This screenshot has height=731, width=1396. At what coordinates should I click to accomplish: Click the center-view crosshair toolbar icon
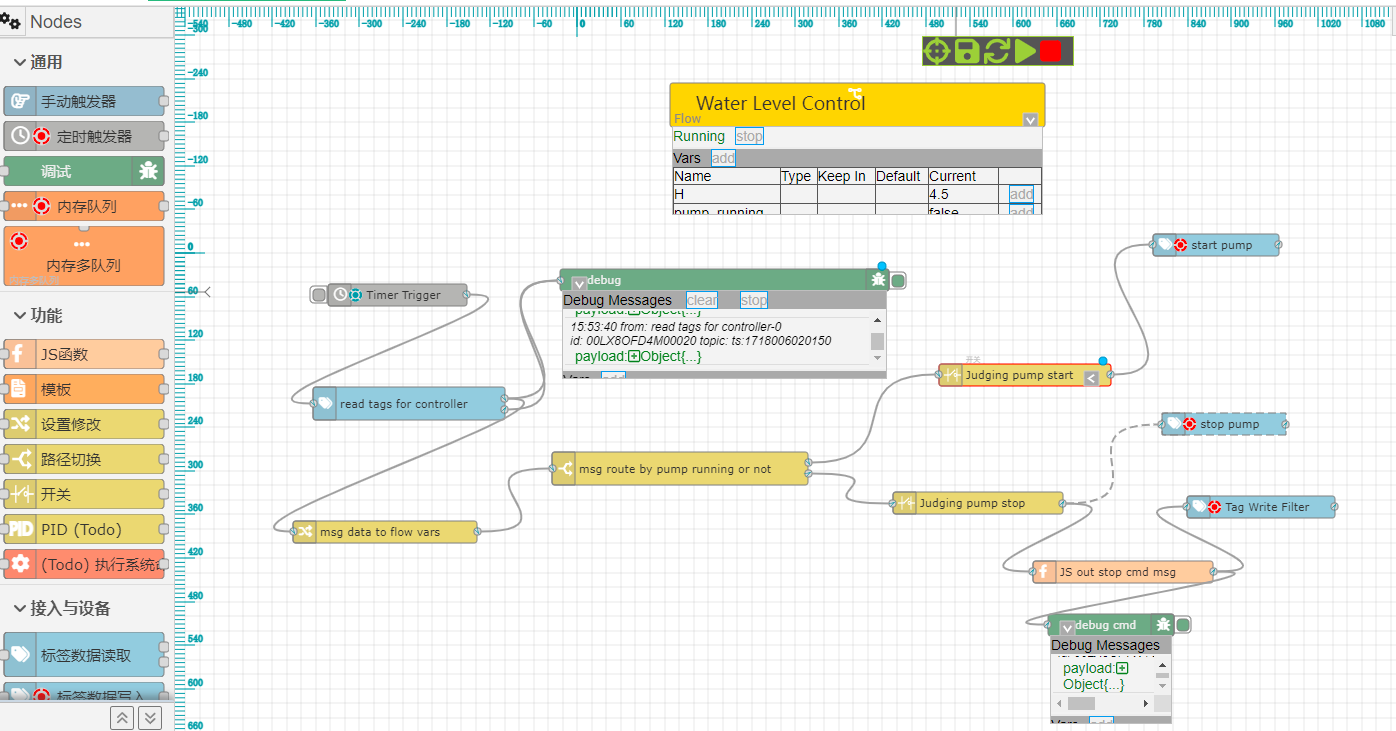pos(937,51)
